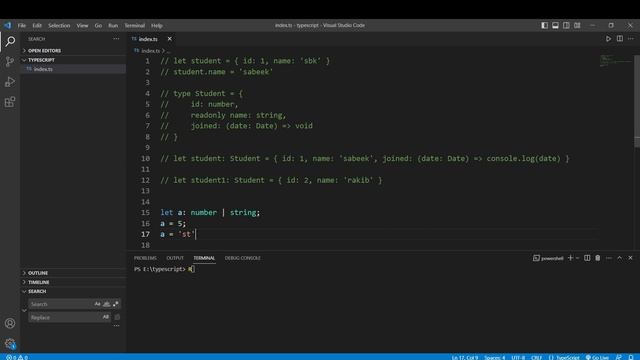This screenshot has width=640, height=360.
Task: Click Ln 17, Col 9 in status bar
Action: click(x=464, y=357)
